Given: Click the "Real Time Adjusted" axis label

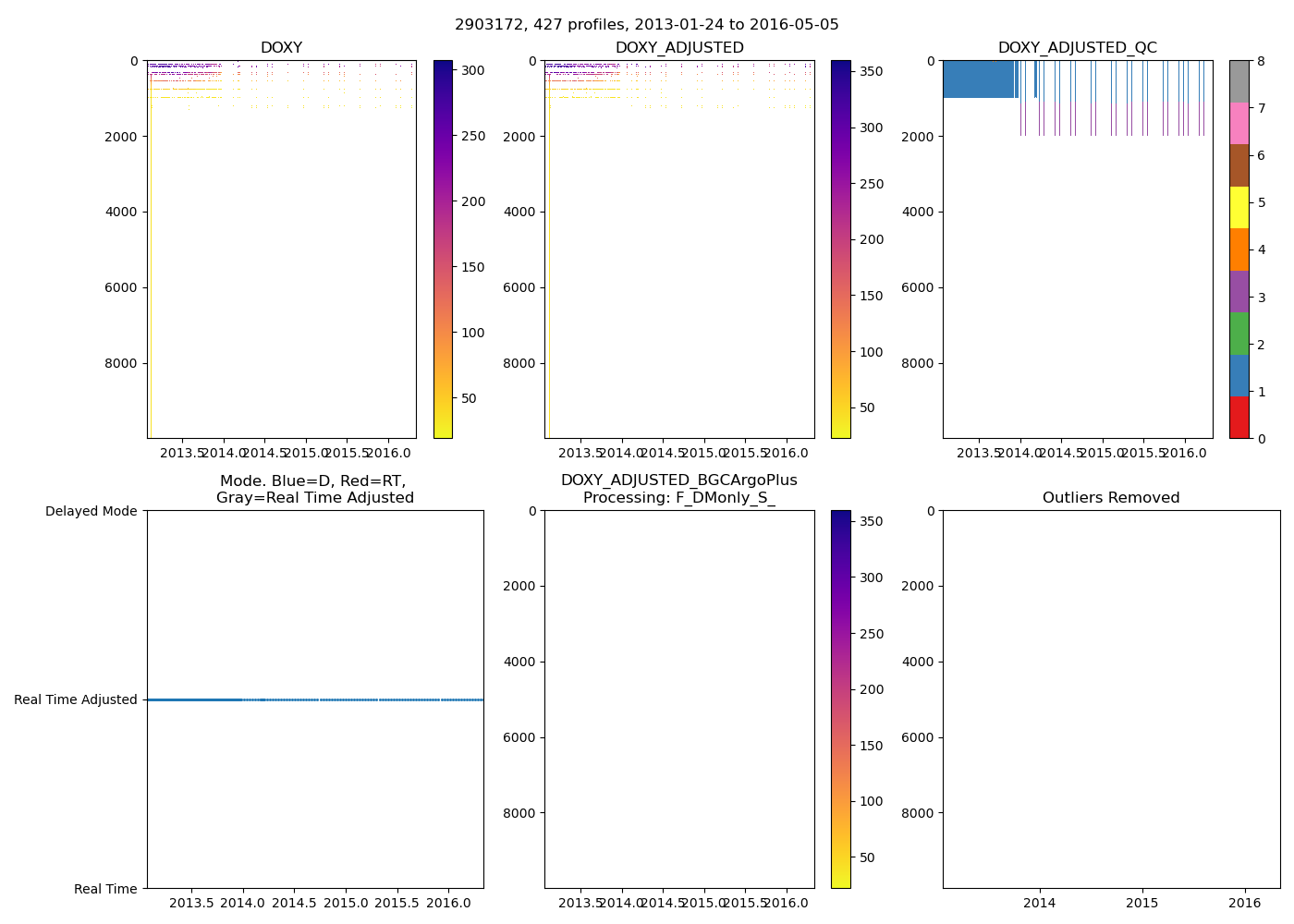Looking at the screenshot, I should click(76, 699).
